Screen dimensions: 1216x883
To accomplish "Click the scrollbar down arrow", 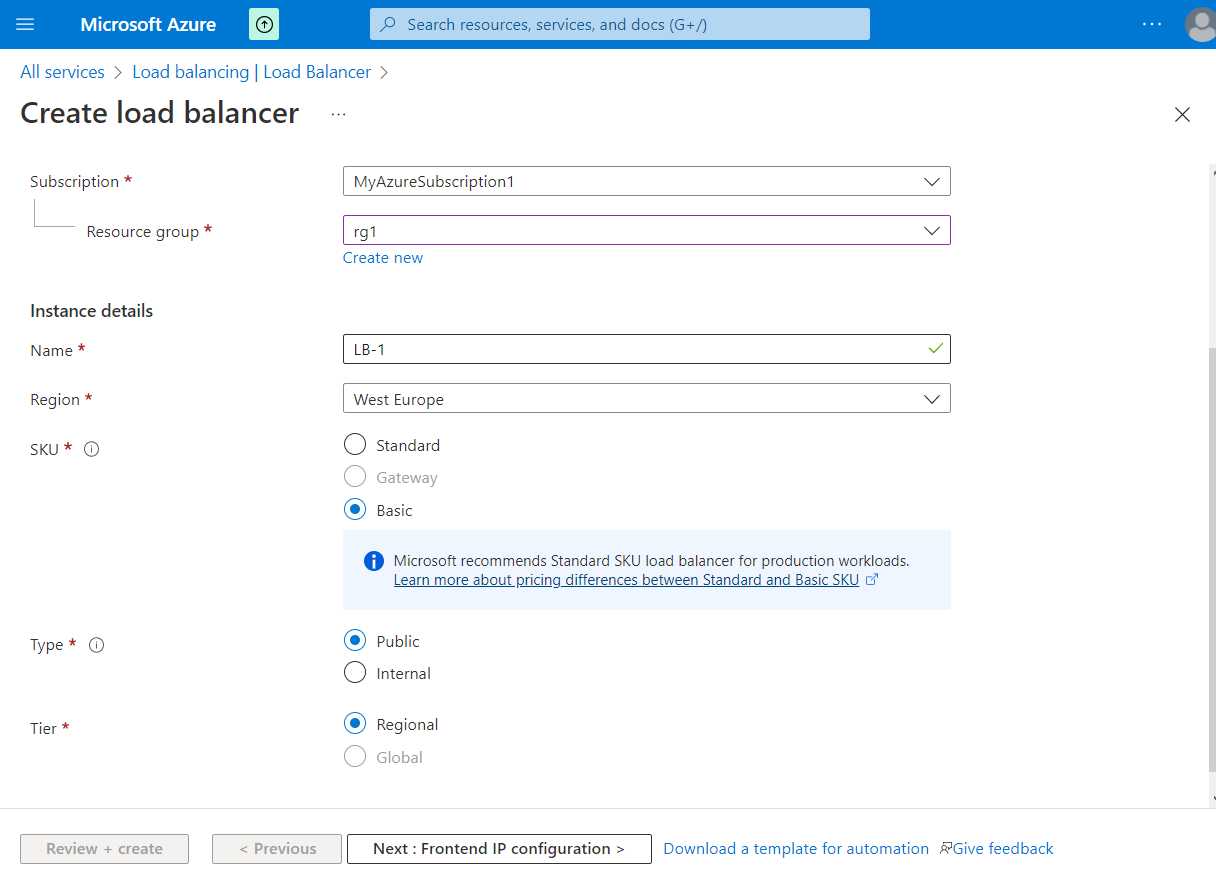I will (x=1212, y=798).
